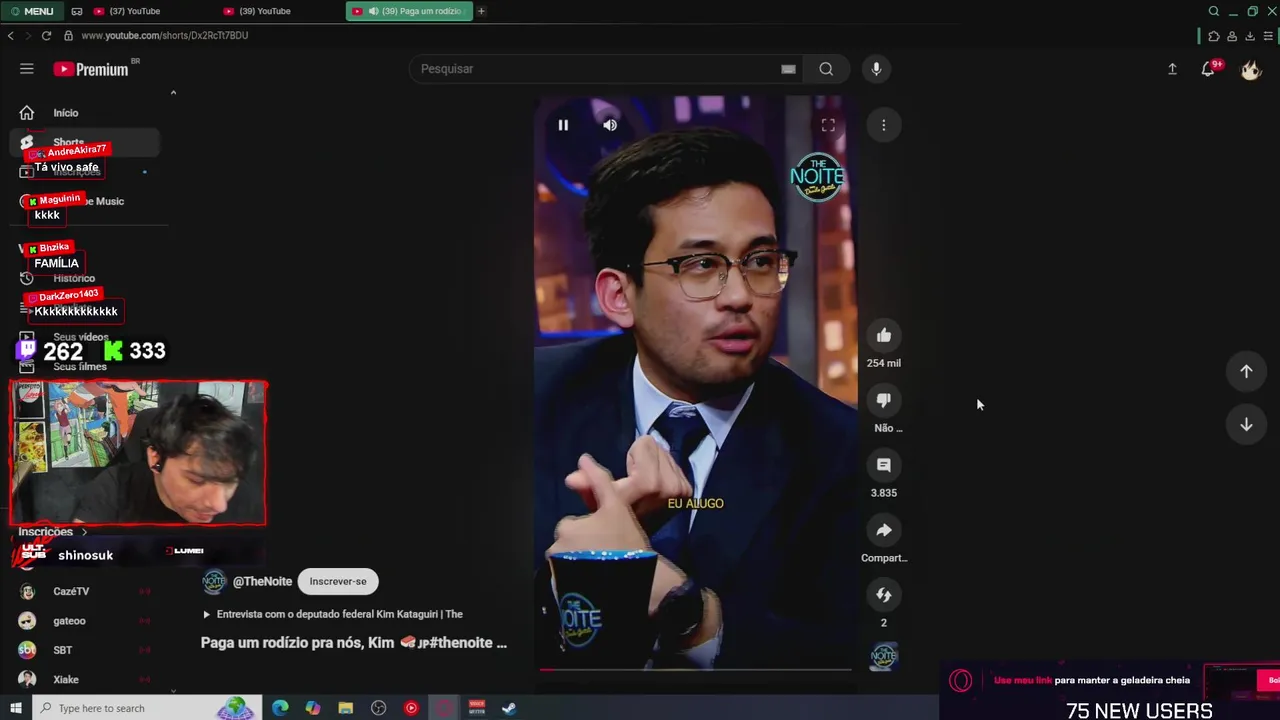1280x720 pixels.
Task: Click the Pesquisar search field
Action: [595, 69]
